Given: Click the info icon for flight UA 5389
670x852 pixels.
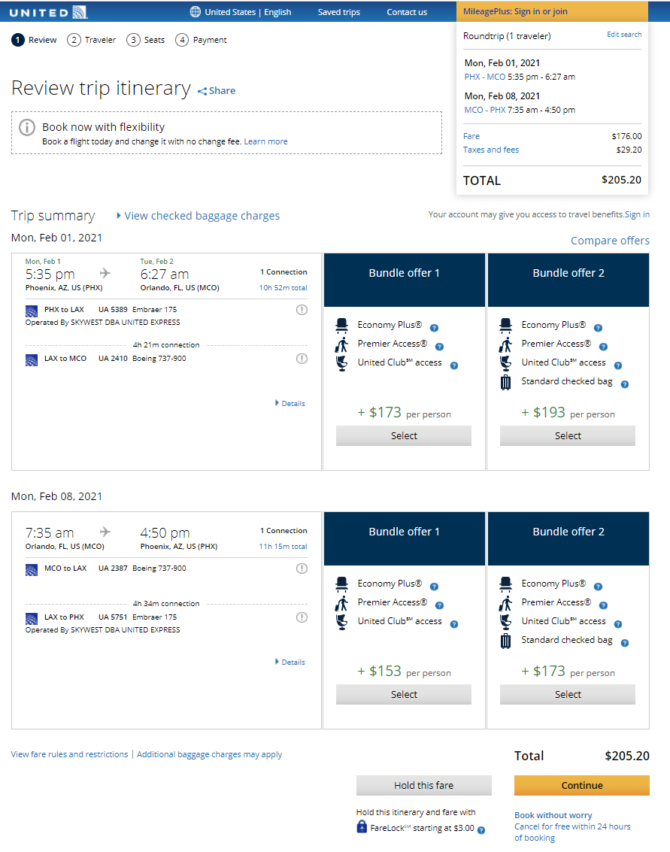Looking at the screenshot, I should tap(302, 310).
